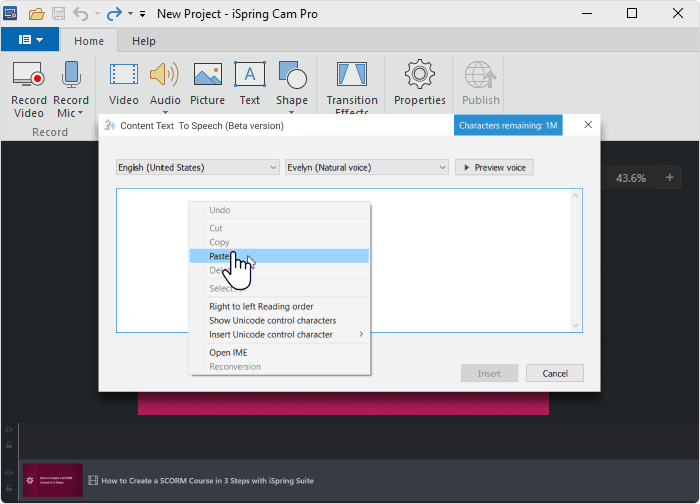Open the blue File menu button
The height and width of the screenshot is (504, 700).
[x=30, y=40]
